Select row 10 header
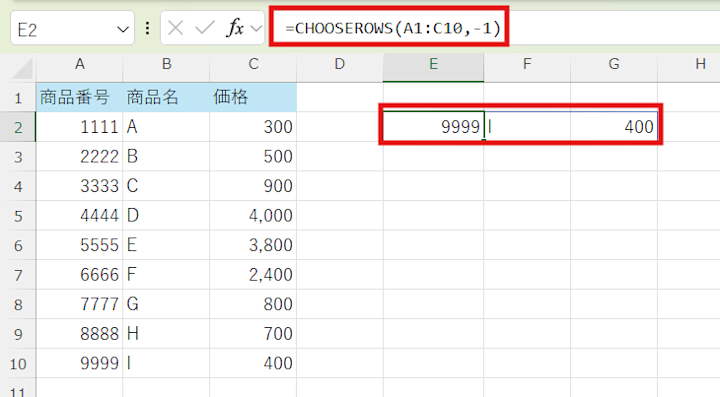Screen dimensions: 720x397 click(x=18, y=363)
